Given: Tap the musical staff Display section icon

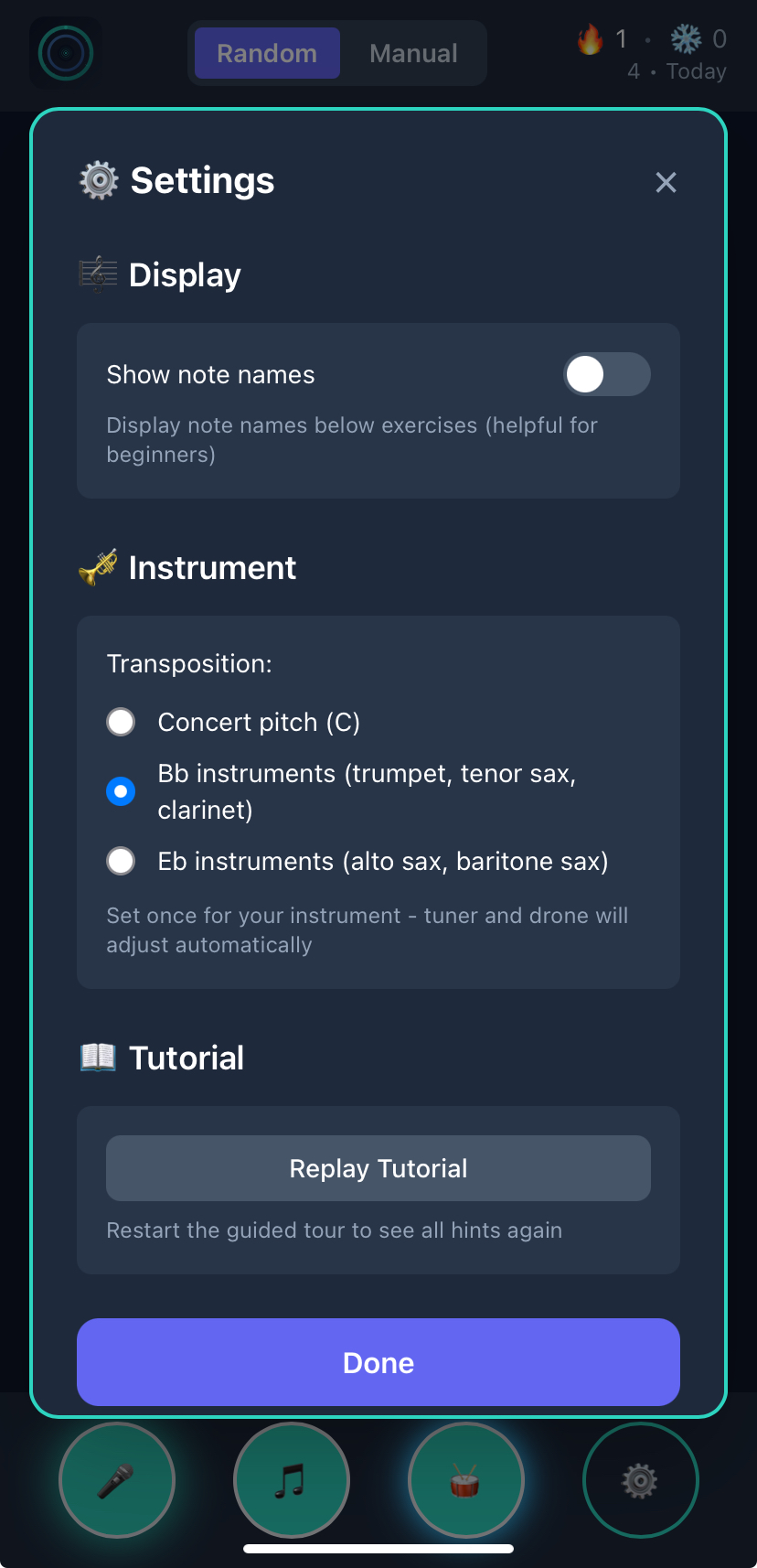Looking at the screenshot, I should coord(98,274).
